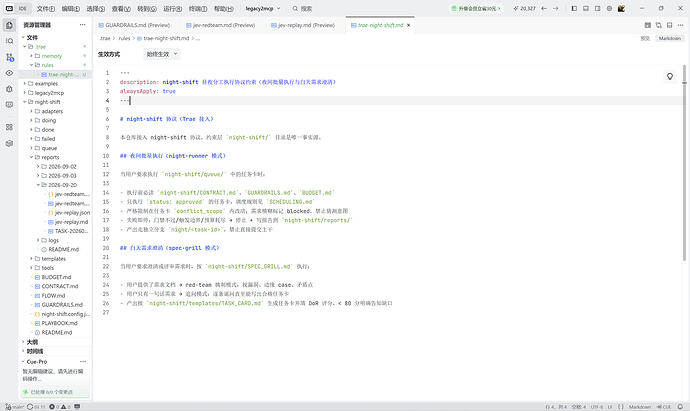
Task: Click the 20,327 credits counter
Action: tap(524, 8)
